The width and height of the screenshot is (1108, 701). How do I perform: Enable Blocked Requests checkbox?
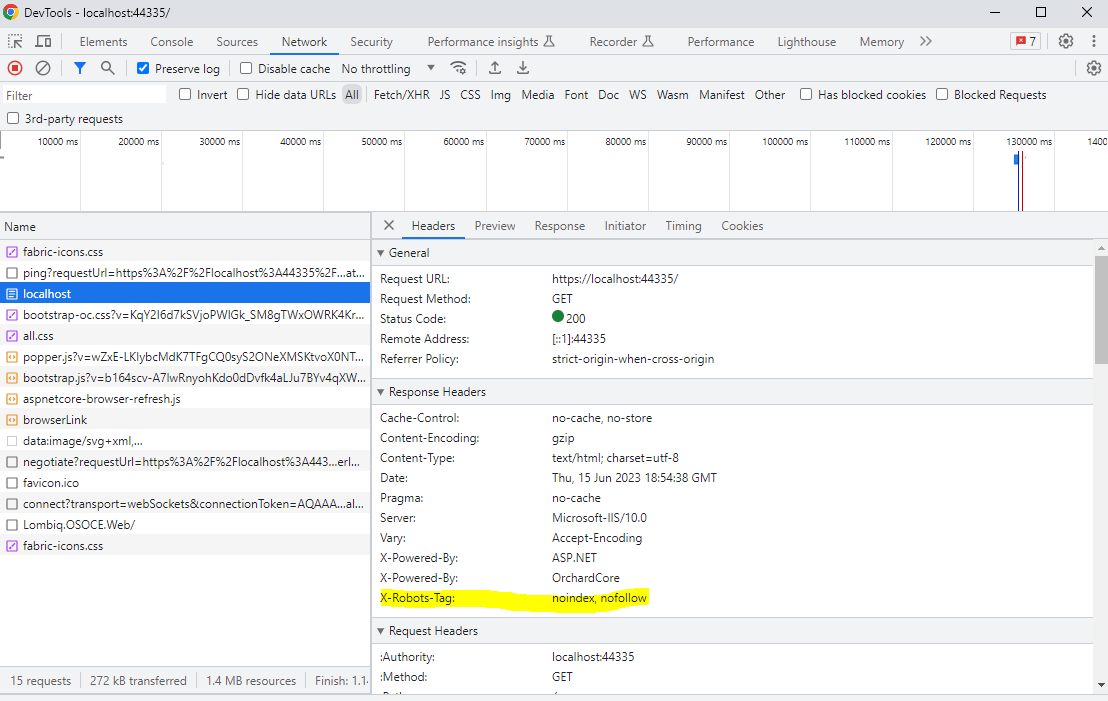click(x=942, y=94)
